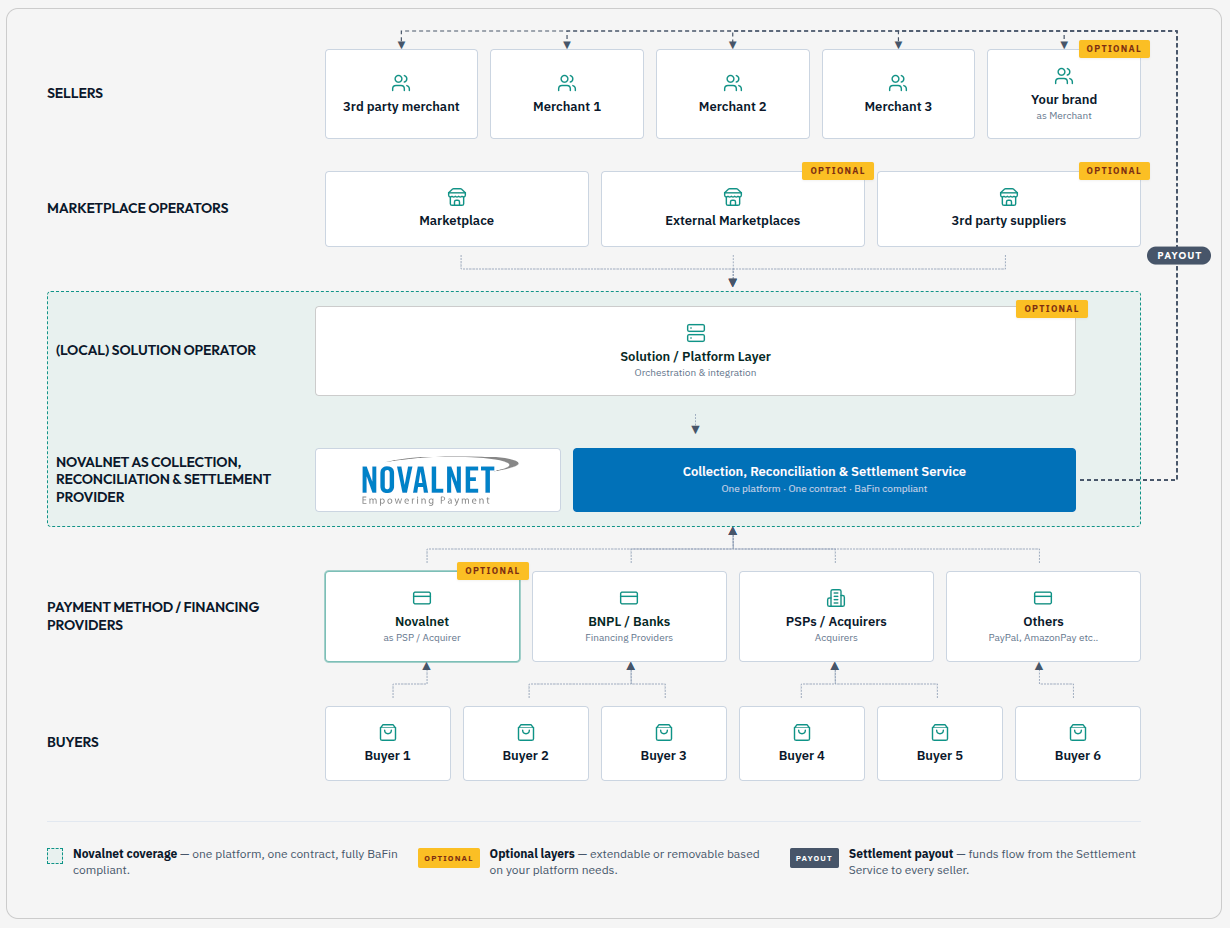
Task: Click the 'Buyer 4' text
Action: point(802,756)
